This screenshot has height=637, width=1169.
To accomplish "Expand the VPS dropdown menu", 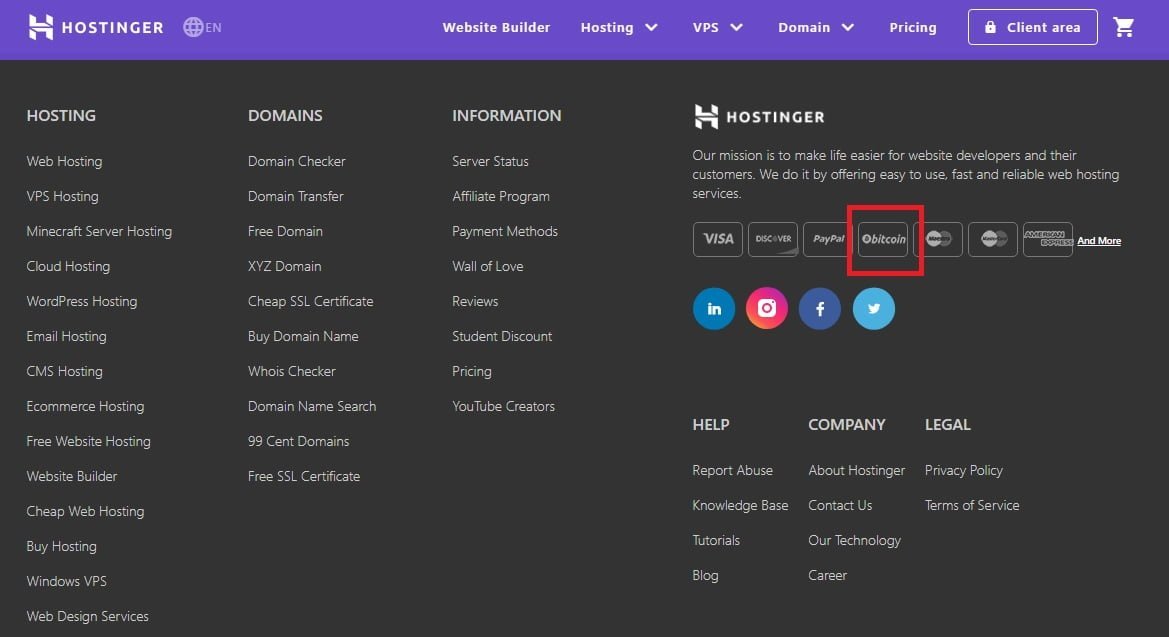I will [x=717, y=28].
